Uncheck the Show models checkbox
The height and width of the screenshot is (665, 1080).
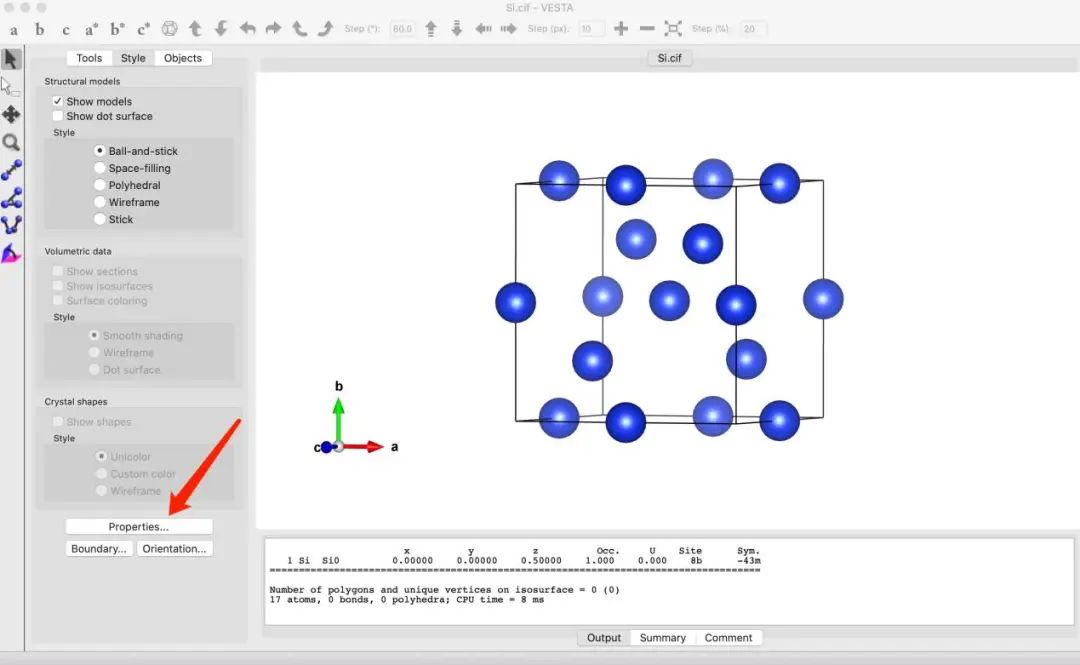58,101
